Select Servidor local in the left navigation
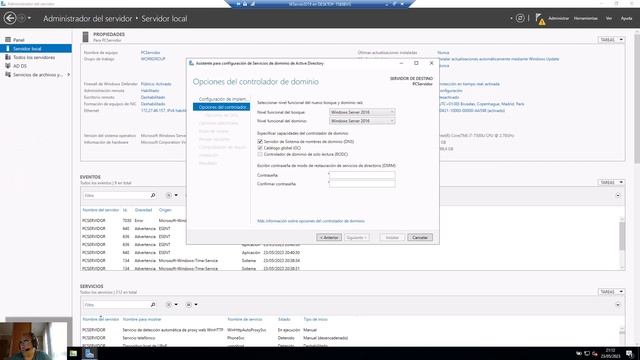Image resolution: width=640 pixels, height=360 pixels. click(x=36, y=49)
